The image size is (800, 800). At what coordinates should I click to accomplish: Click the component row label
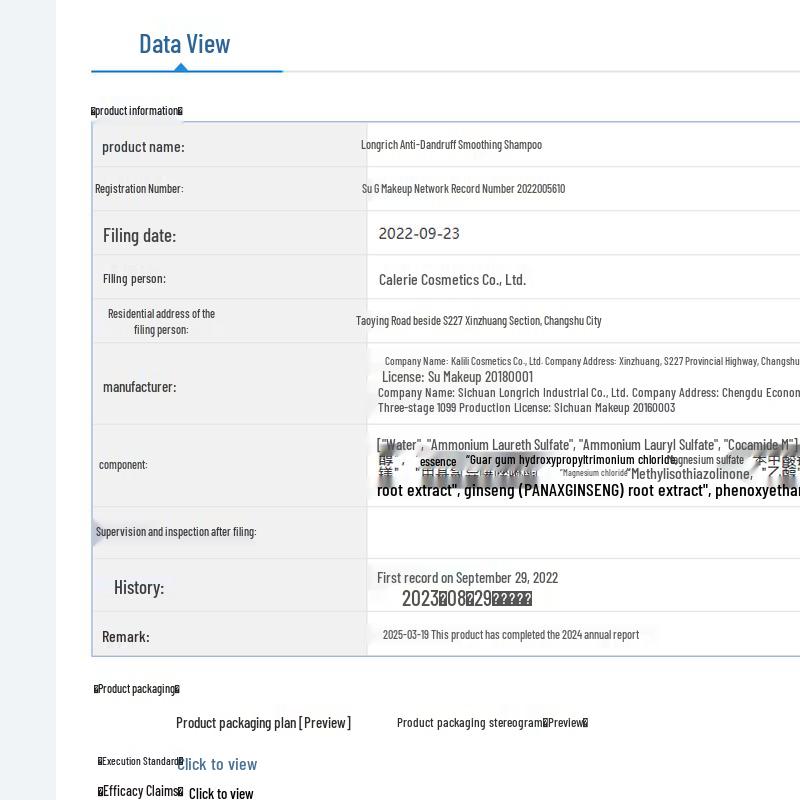click(x=123, y=465)
